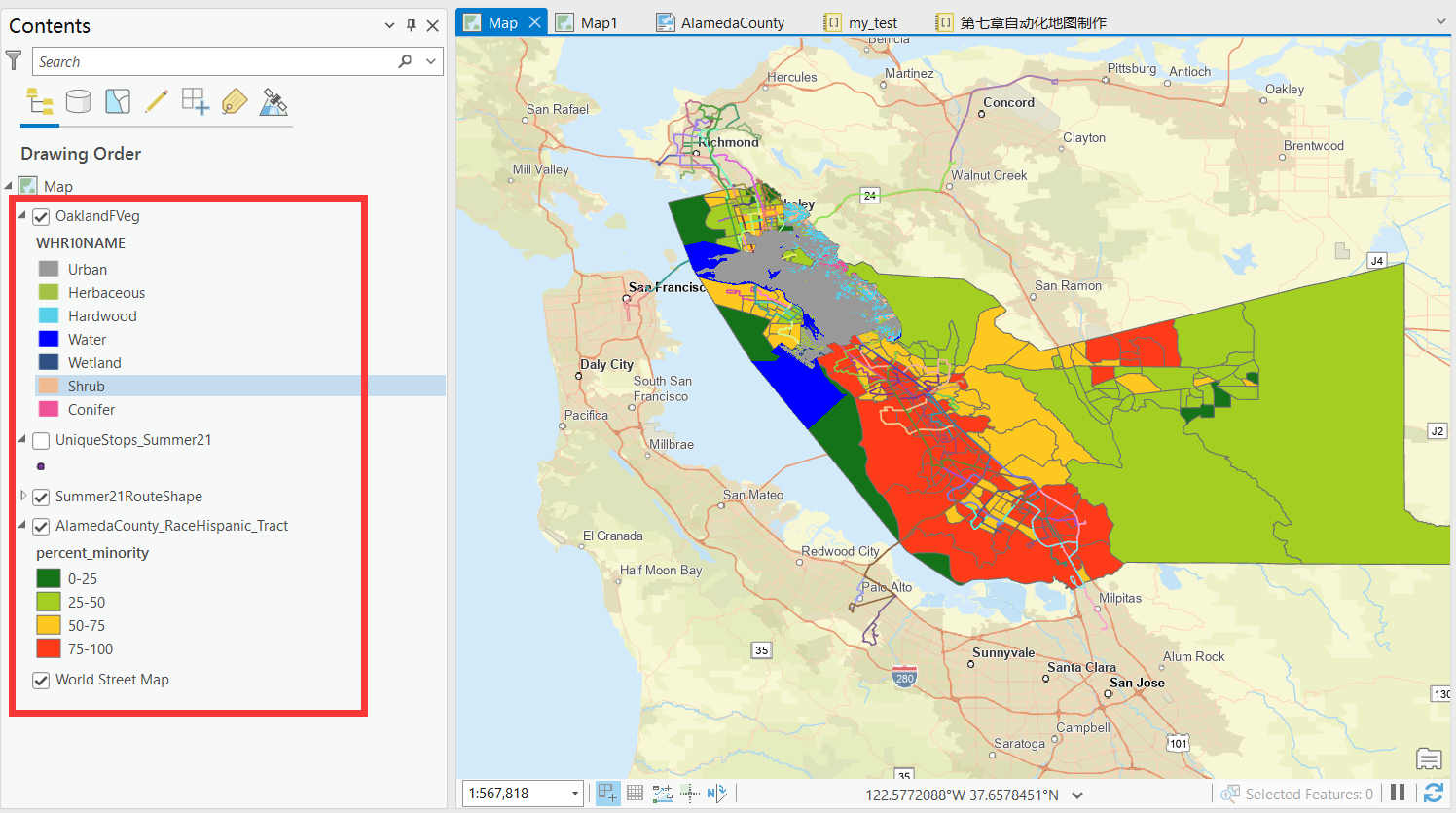Click the percent_minority field heading
1456x813 pixels.
92,553
